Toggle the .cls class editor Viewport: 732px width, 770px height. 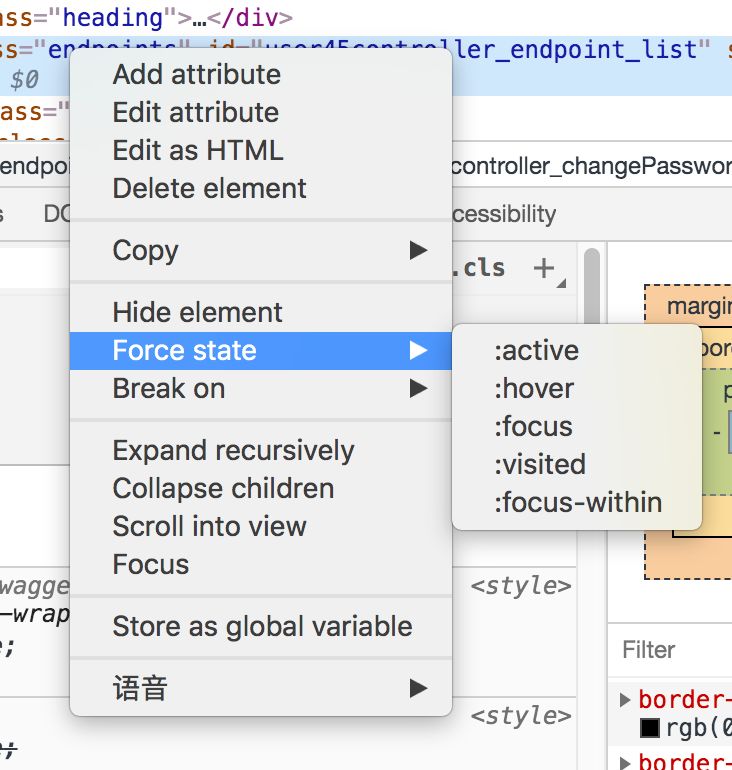[479, 268]
